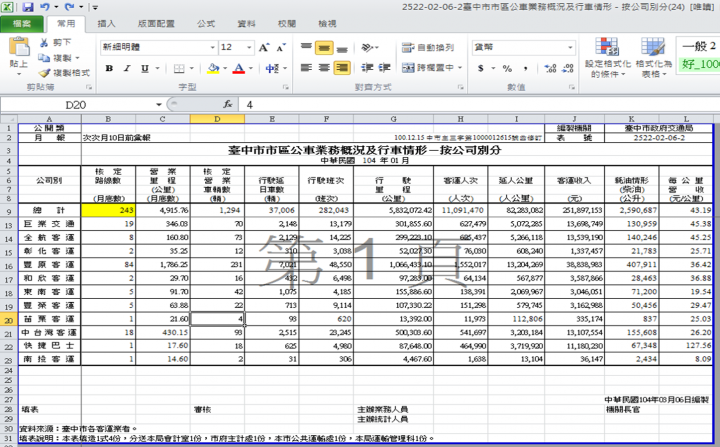This screenshot has width=720, height=447.
Task: Apply percent style format
Action: tap(507, 68)
